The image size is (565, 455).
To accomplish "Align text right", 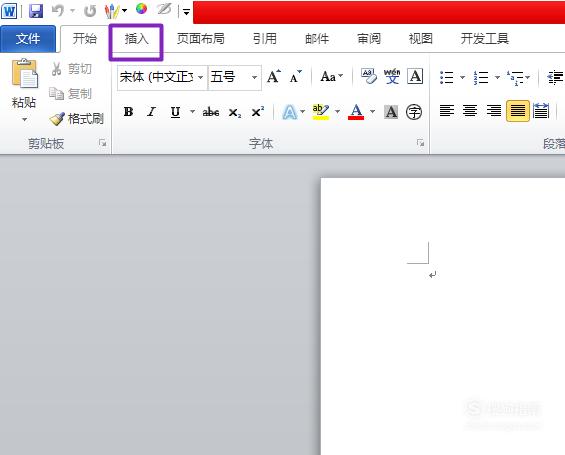I will [x=494, y=111].
